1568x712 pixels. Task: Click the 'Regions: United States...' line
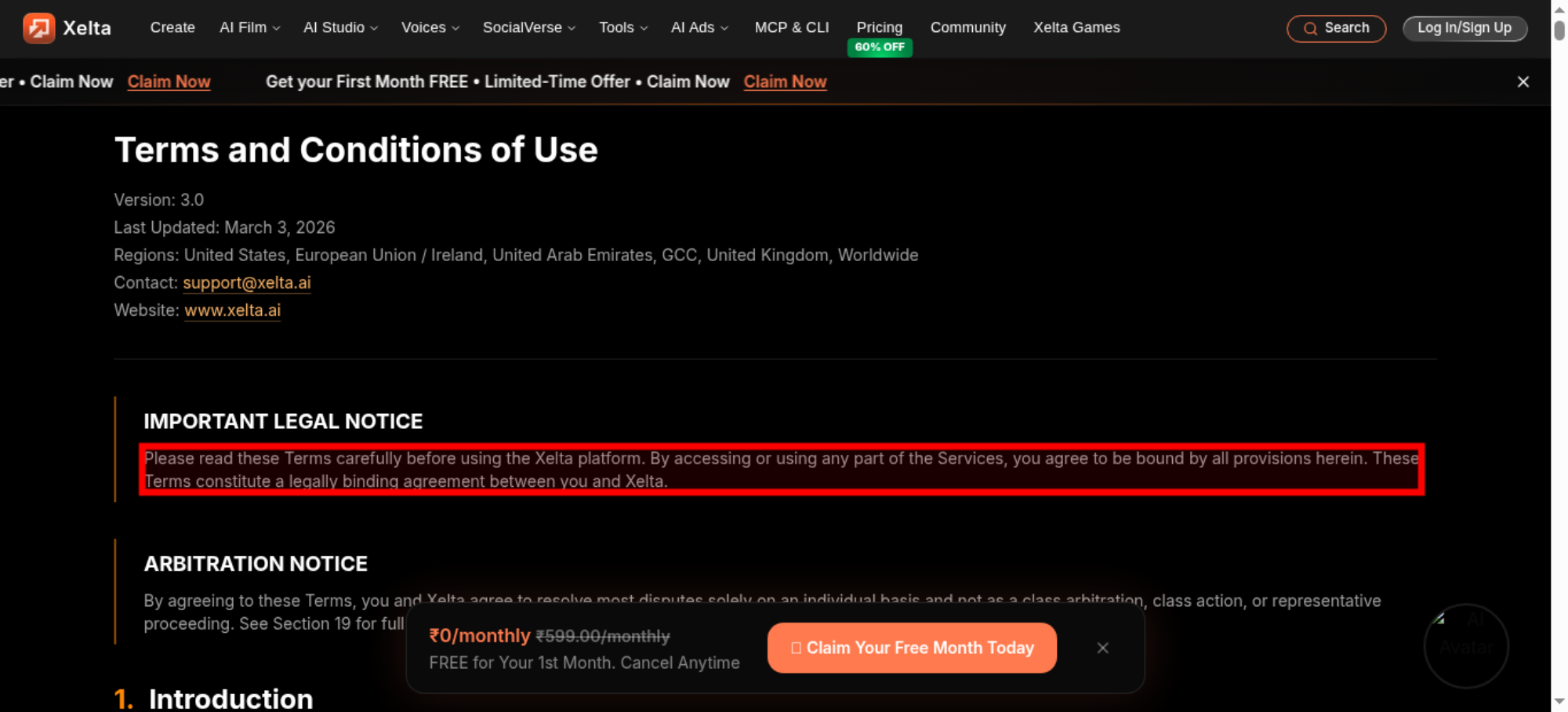[x=516, y=255]
